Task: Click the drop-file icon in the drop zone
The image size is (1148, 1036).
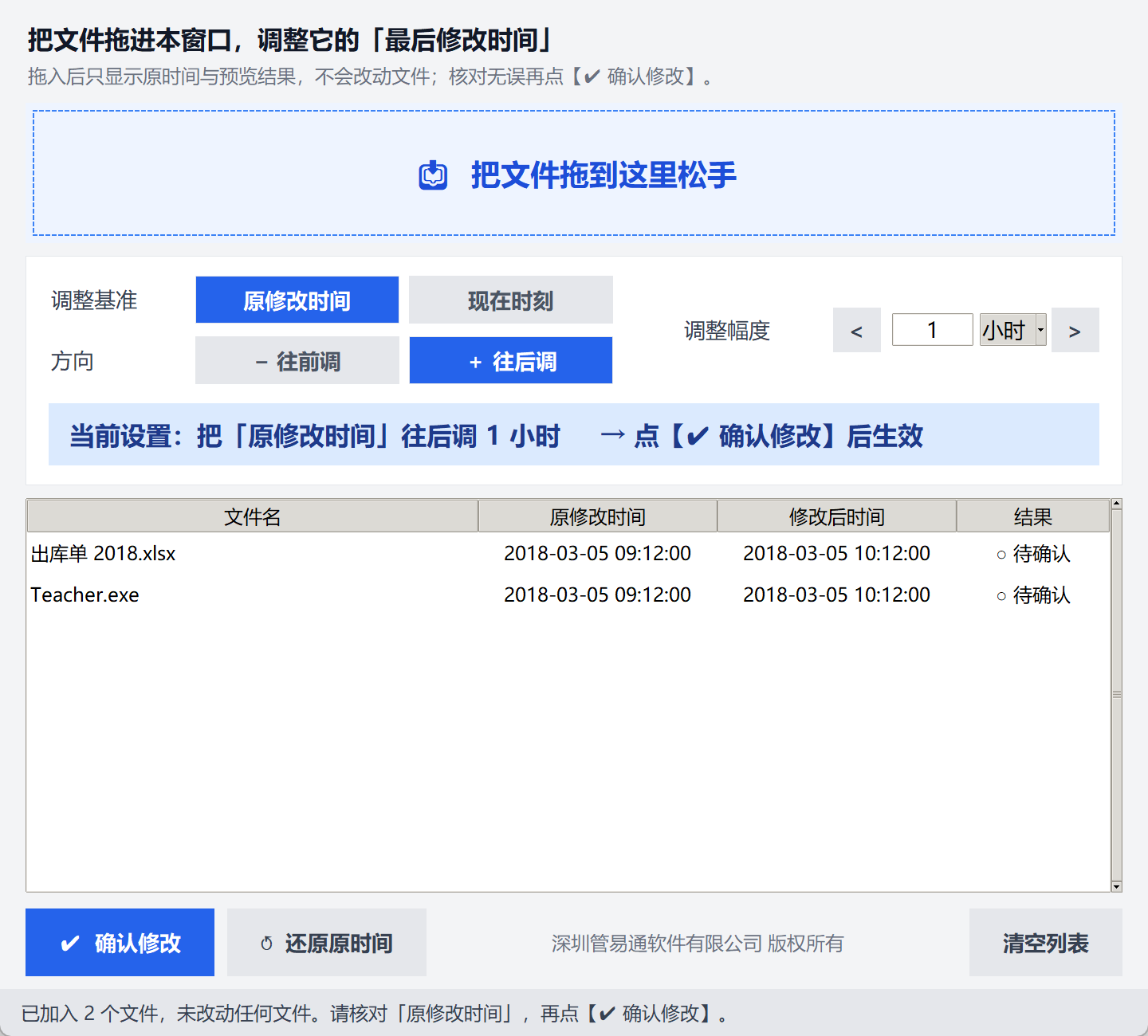Action: [x=434, y=175]
